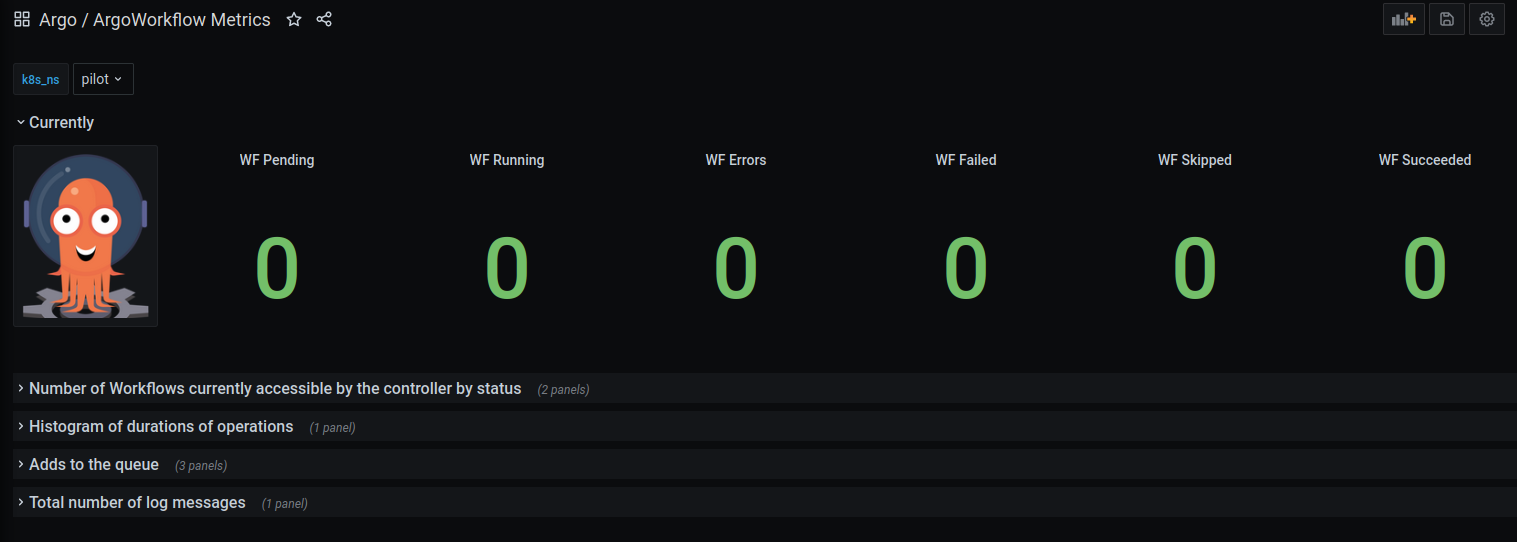Click the WF Failed value 0
This screenshot has width=1517, height=542.
(x=966, y=268)
